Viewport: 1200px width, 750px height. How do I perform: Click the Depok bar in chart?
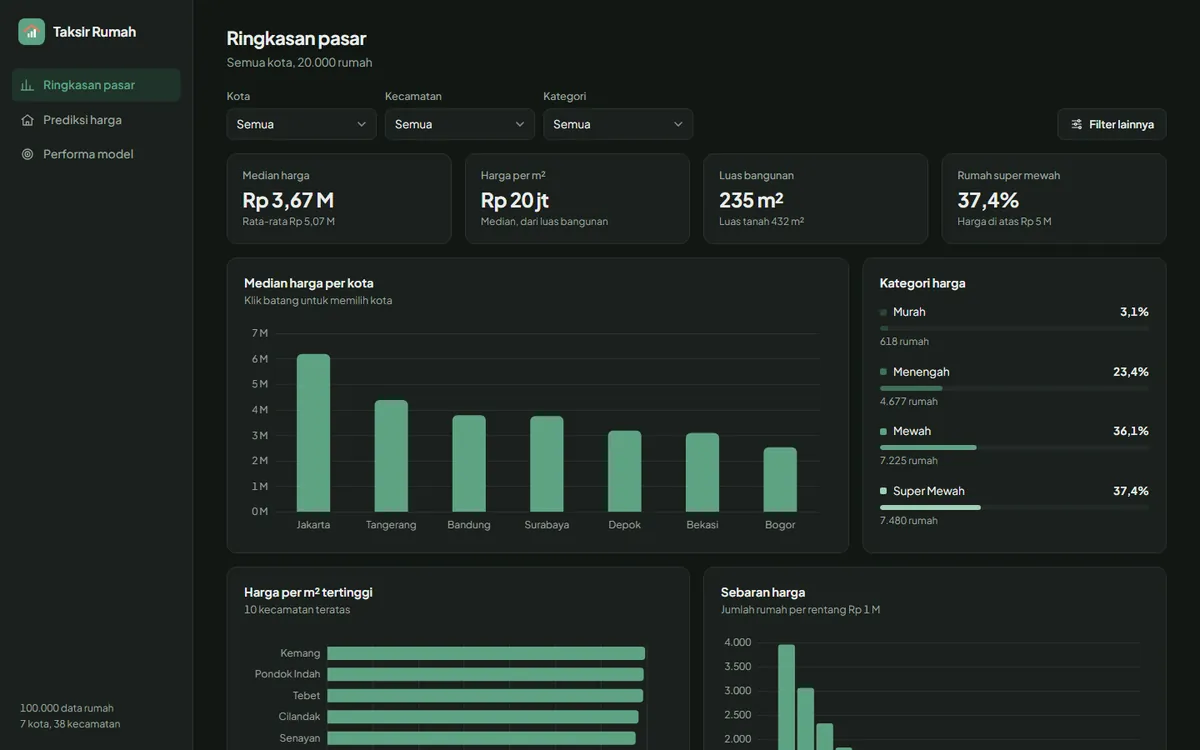point(625,471)
